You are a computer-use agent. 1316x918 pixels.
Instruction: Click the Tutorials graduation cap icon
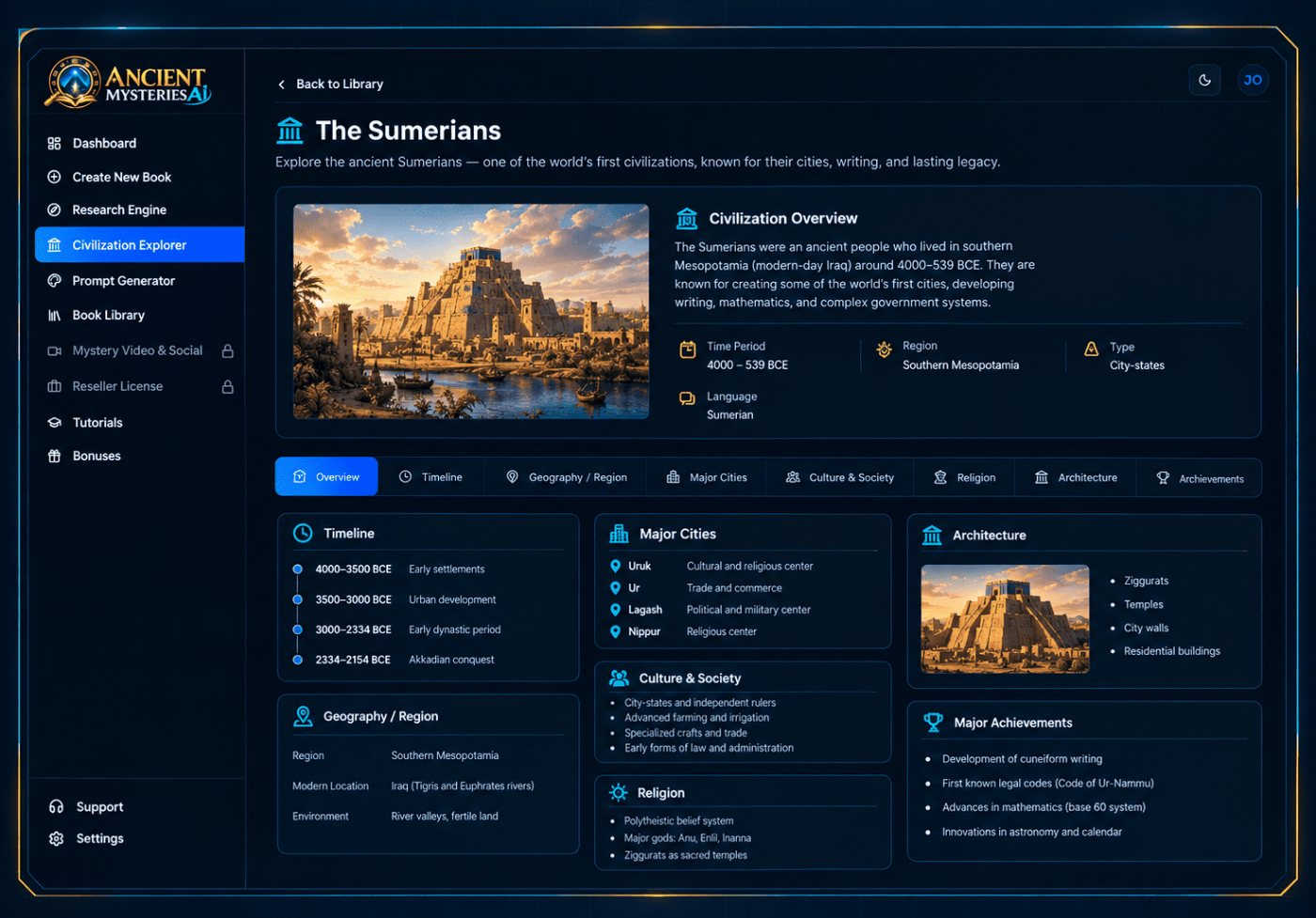coord(55,423)
